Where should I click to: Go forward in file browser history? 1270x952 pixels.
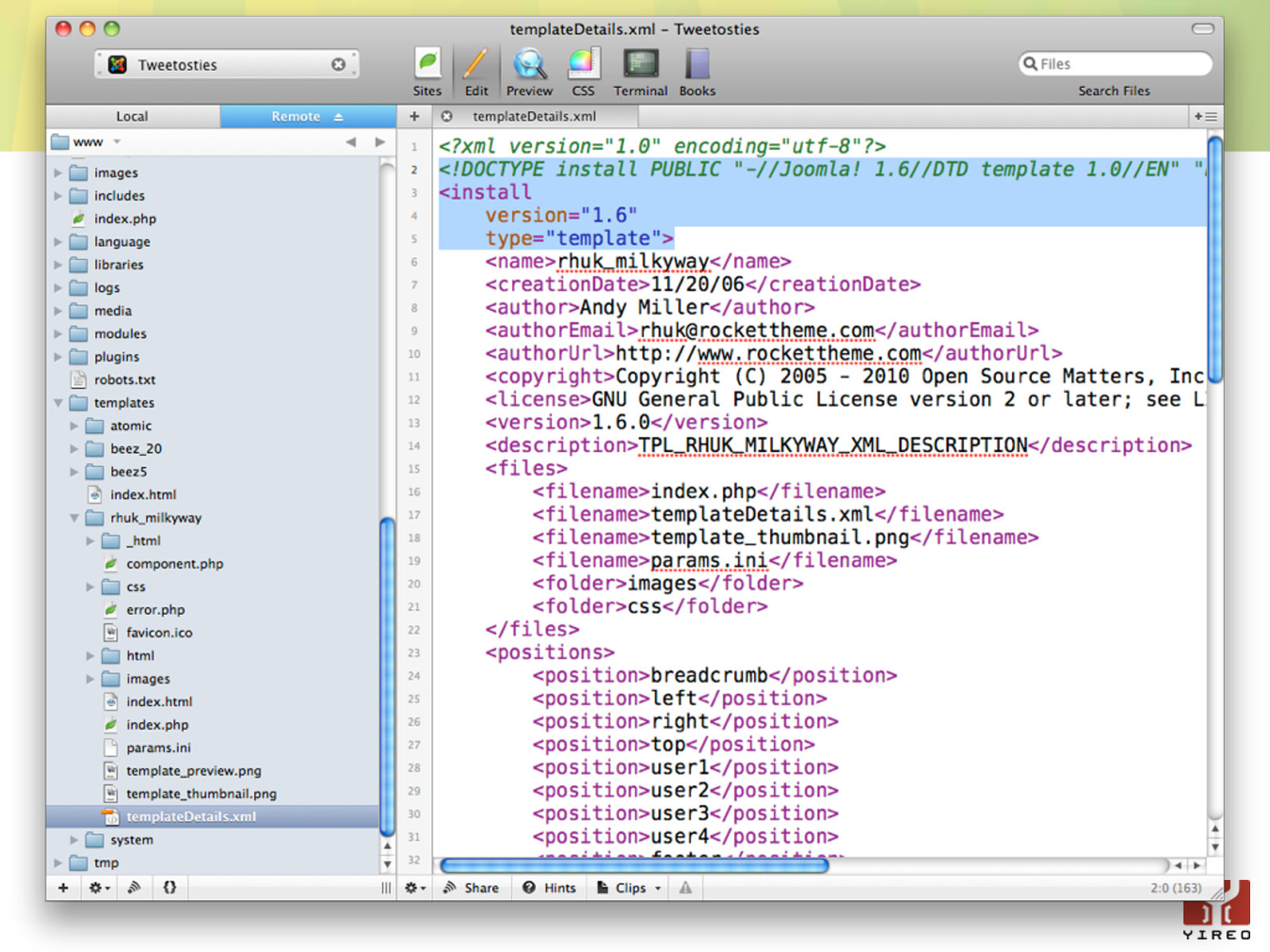pyautogui.click(x=380, y=142)
